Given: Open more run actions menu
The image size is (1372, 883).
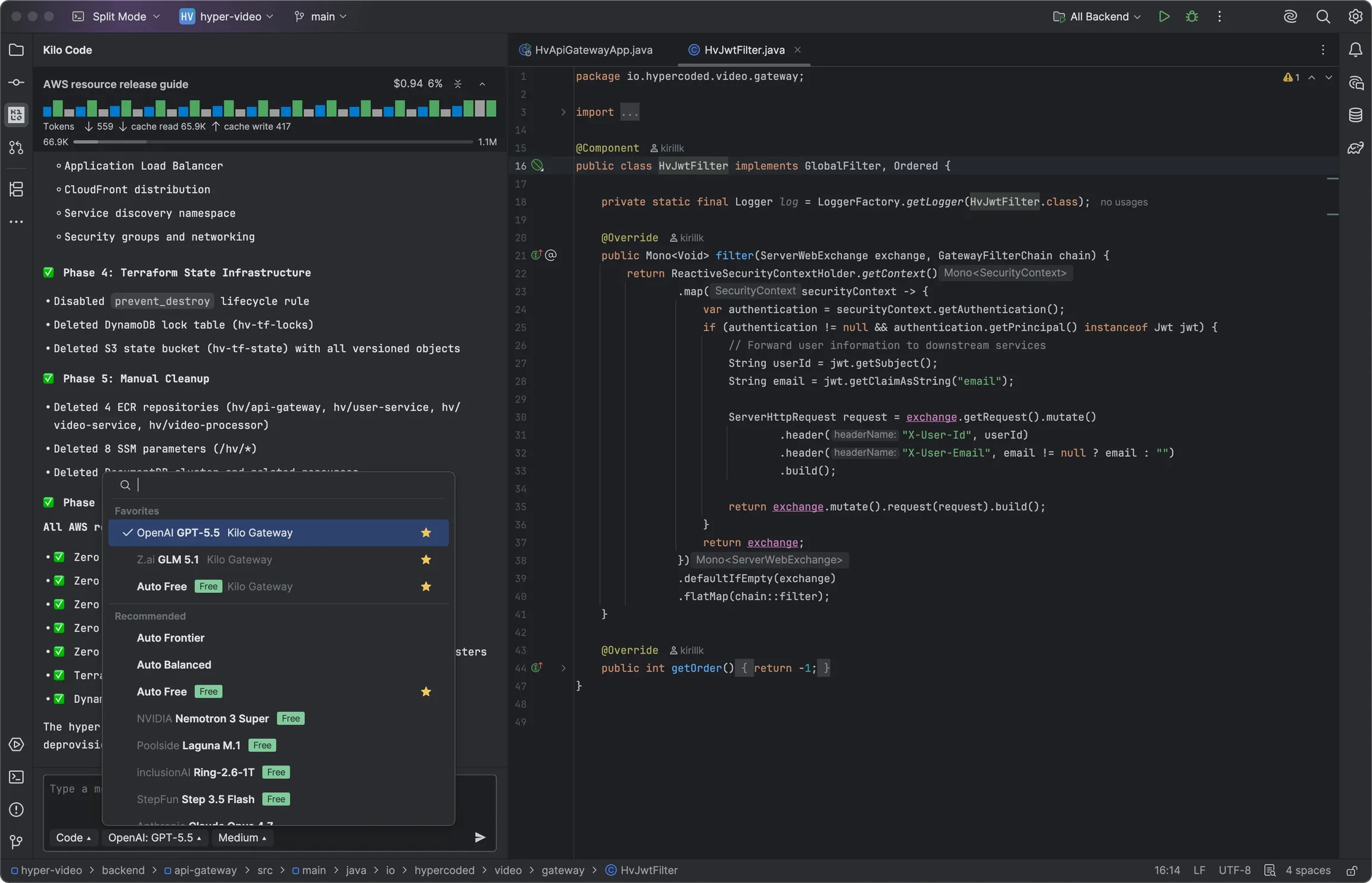Looking at the screenshot, I should [1220, 17].
